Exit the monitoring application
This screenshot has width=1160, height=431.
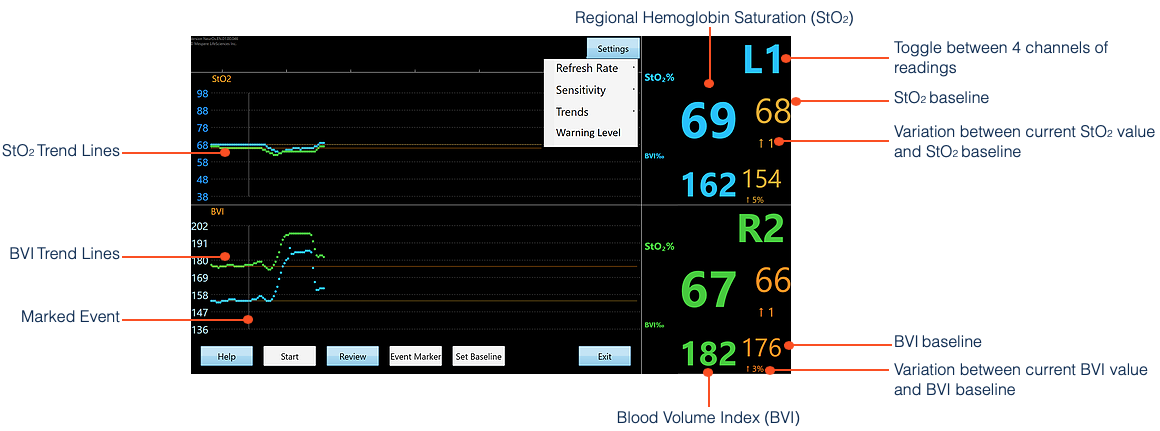click(604, 356)
